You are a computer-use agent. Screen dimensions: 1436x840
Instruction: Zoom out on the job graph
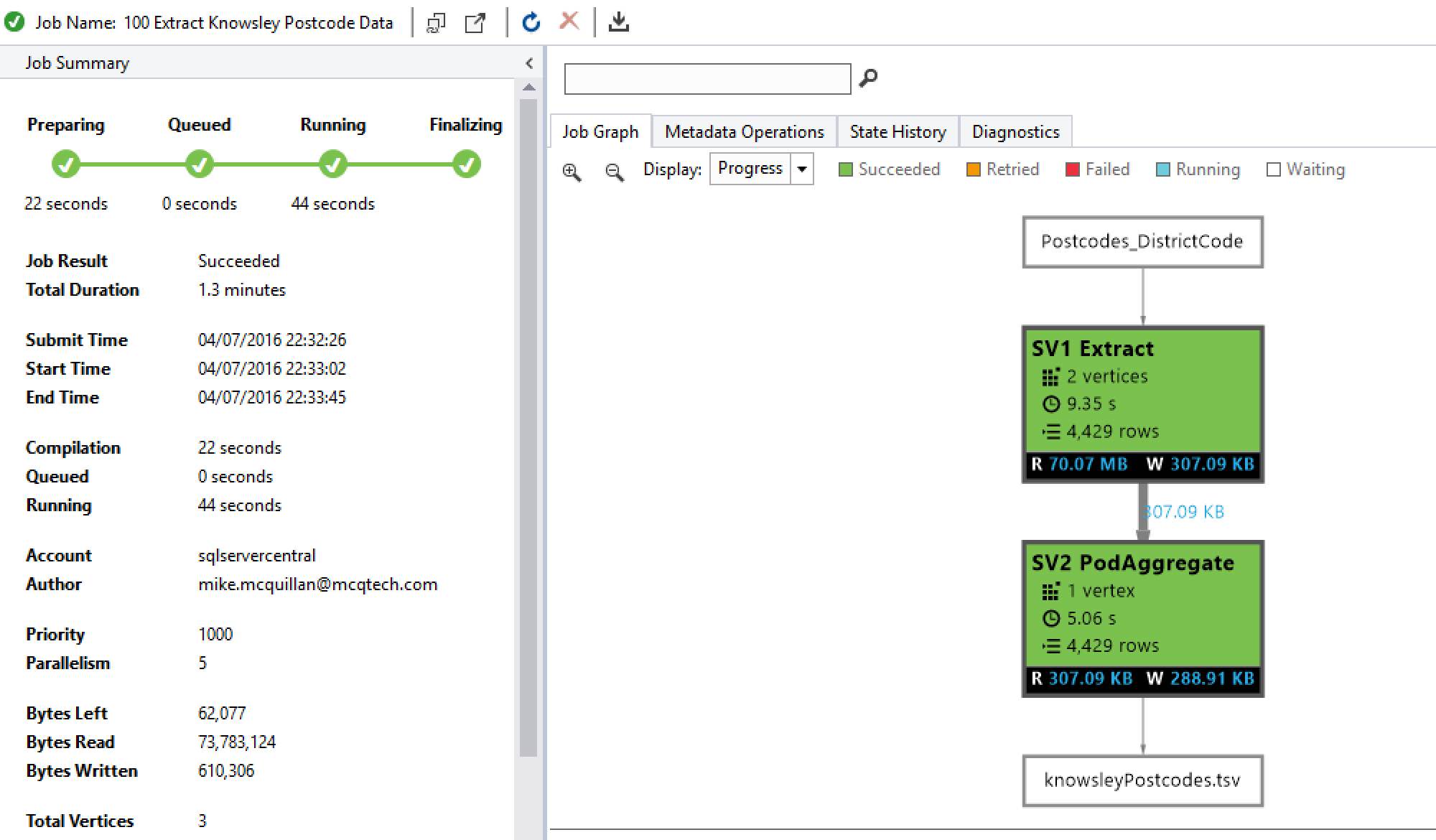pyautogui.click(x=614, y=172)
